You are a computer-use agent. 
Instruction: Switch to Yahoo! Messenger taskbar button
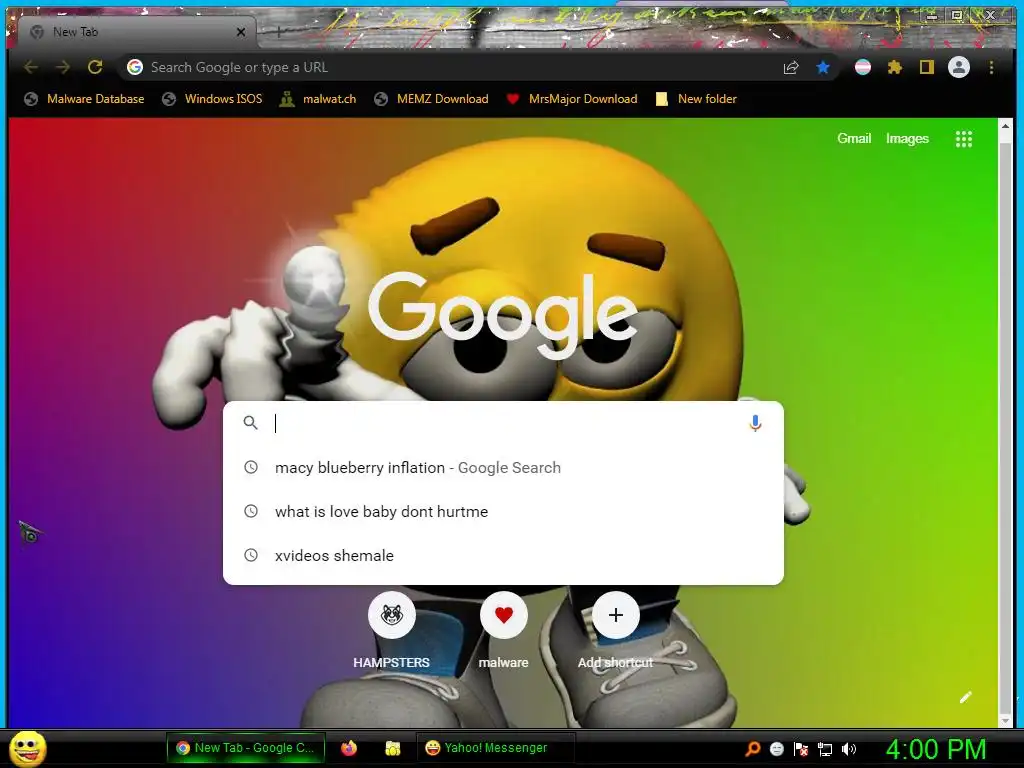click(x=495, y=748)
